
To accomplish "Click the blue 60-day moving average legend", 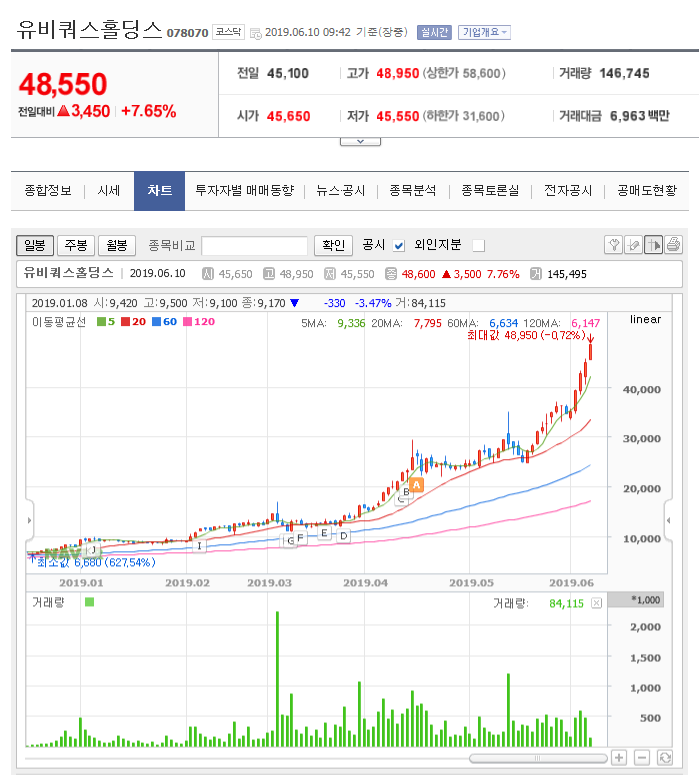I will [x=164, y=322].
